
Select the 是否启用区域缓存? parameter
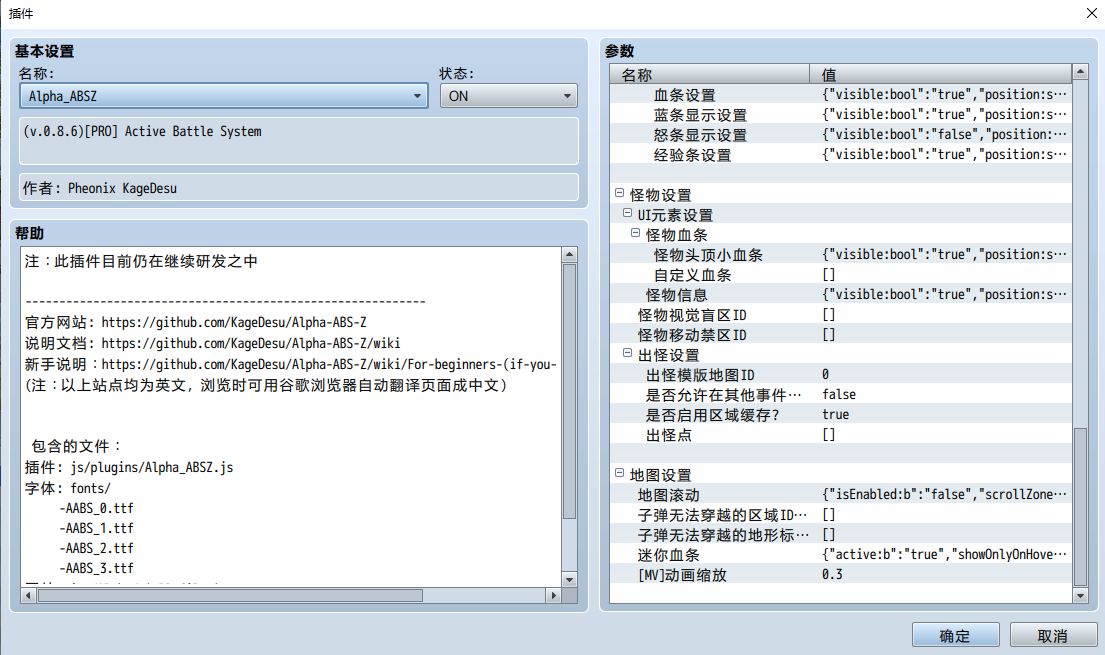(841, 415)
